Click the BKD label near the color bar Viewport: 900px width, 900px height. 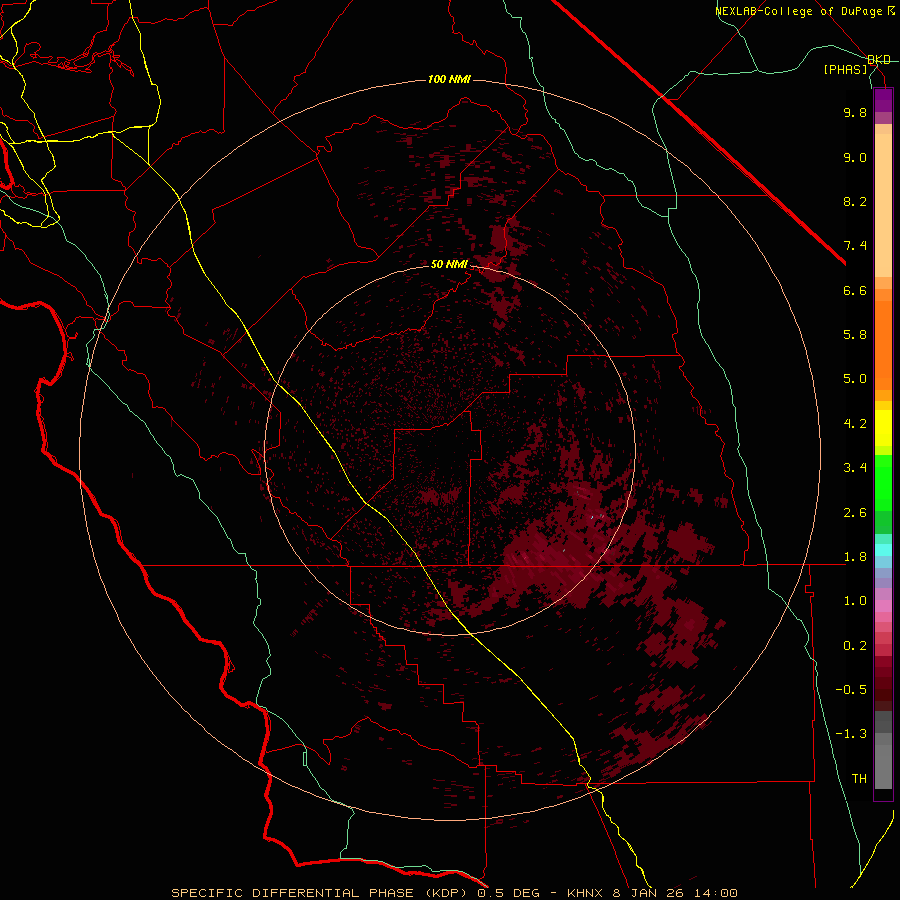pos(879,59)
